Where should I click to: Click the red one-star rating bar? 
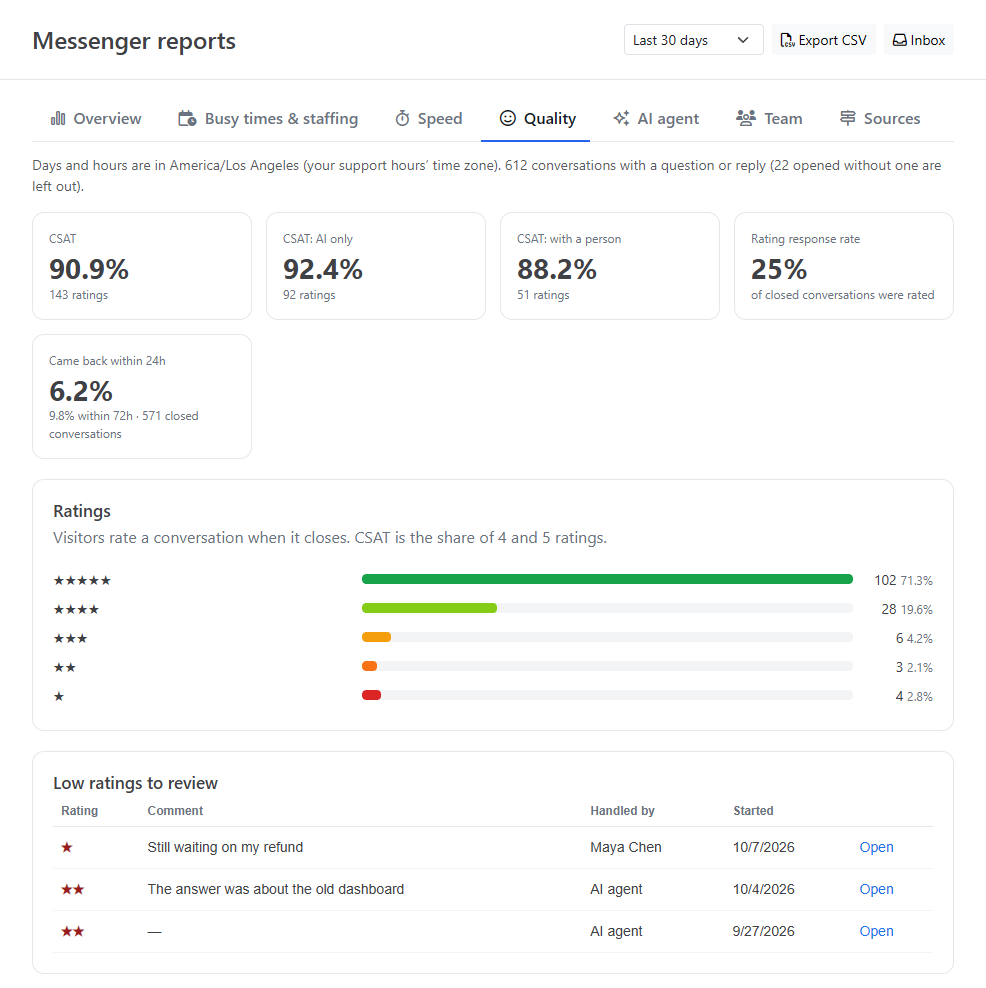[x=371, y=695]
